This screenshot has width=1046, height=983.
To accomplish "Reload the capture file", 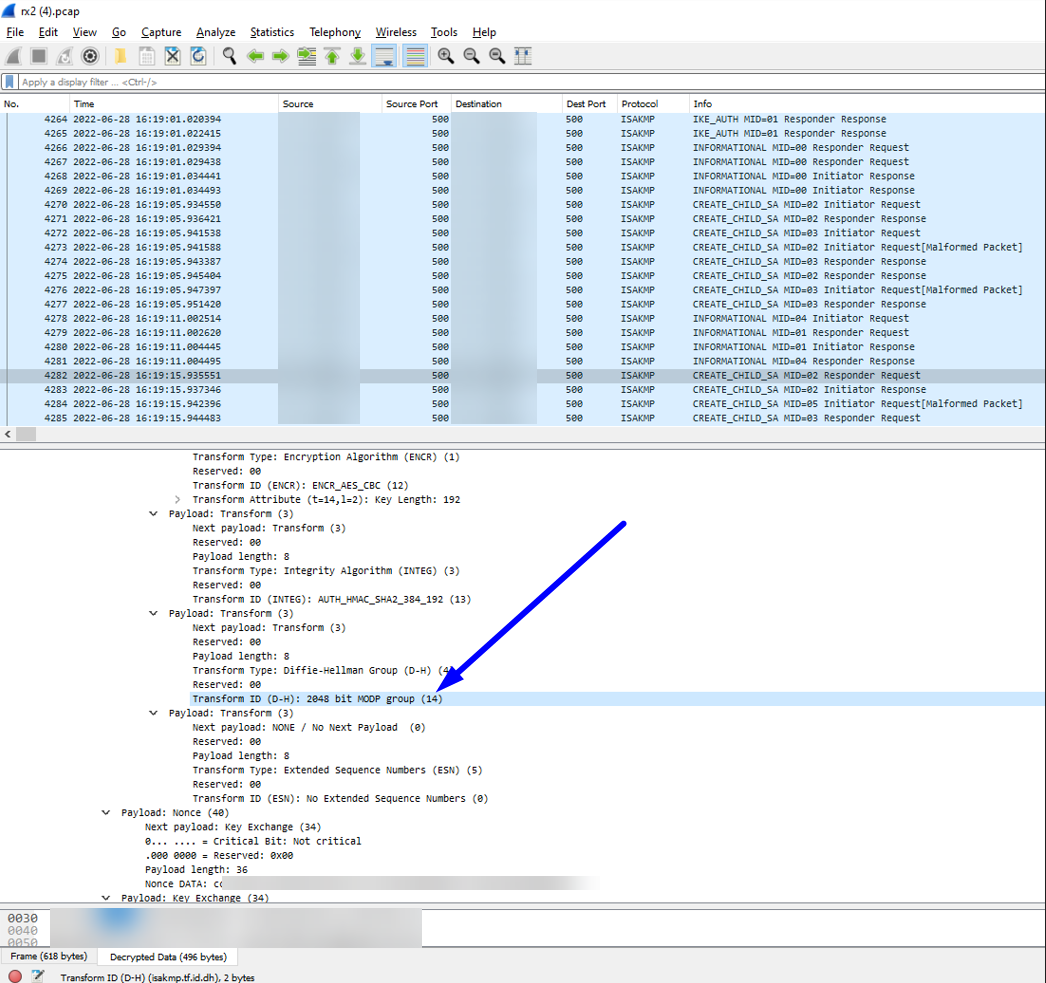I will (x=197, y=56).
